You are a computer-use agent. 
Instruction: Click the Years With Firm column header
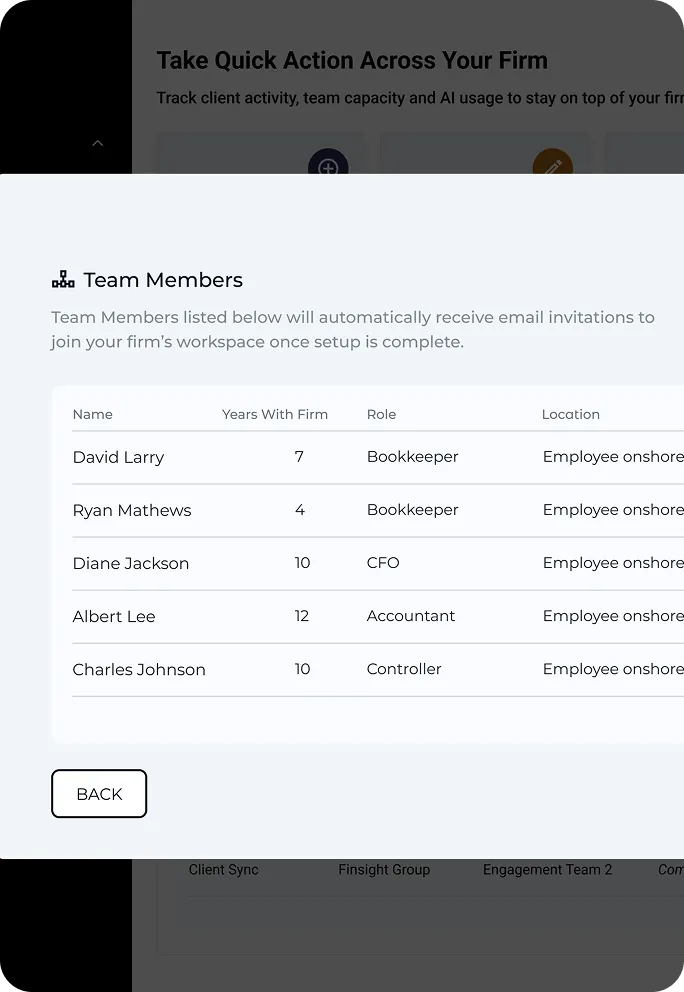click(x=275, y=414)
